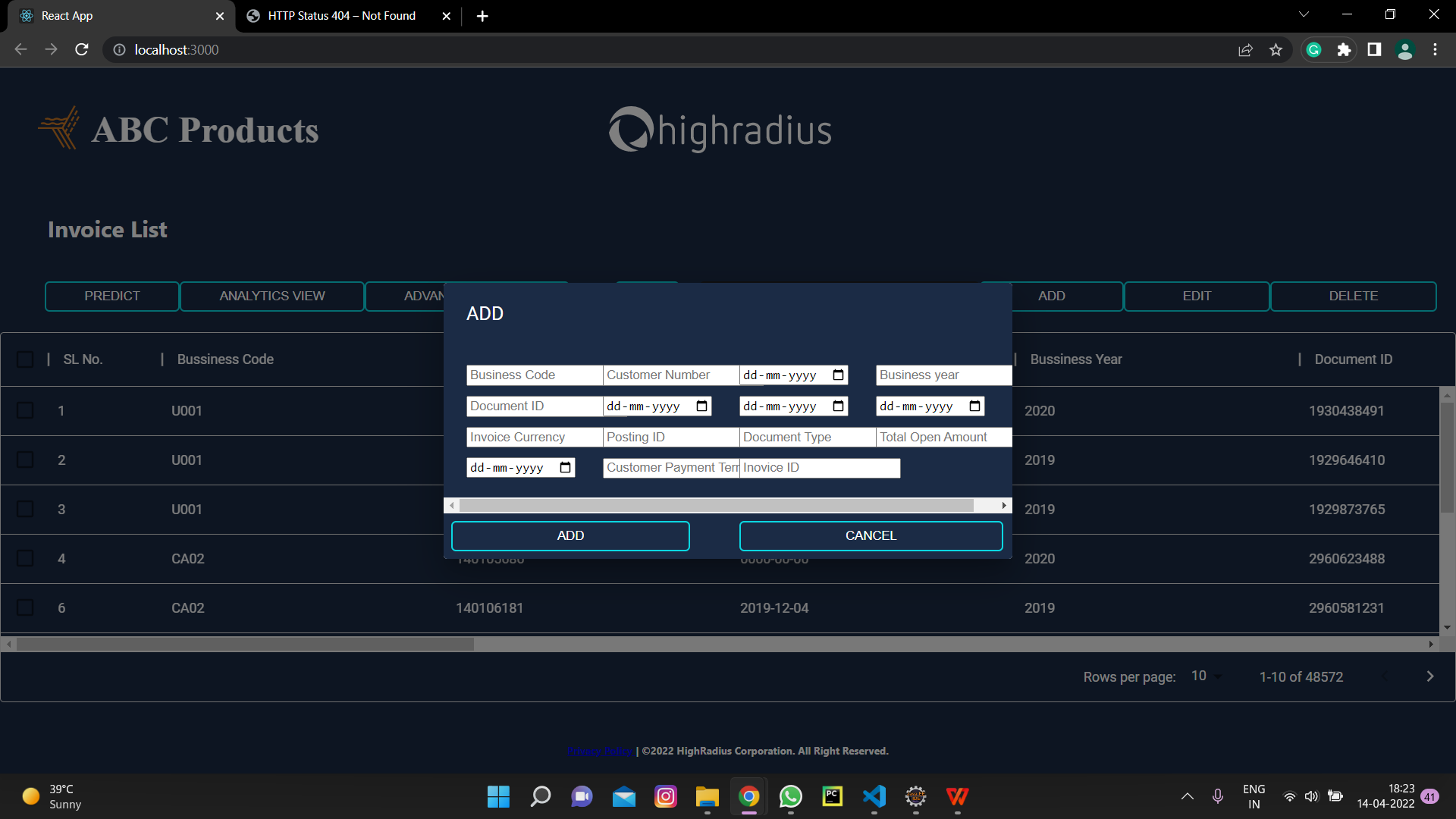Click ADD to submit the new invoice
Screen dimensions: 1456x819
click(x=570, y=535)
